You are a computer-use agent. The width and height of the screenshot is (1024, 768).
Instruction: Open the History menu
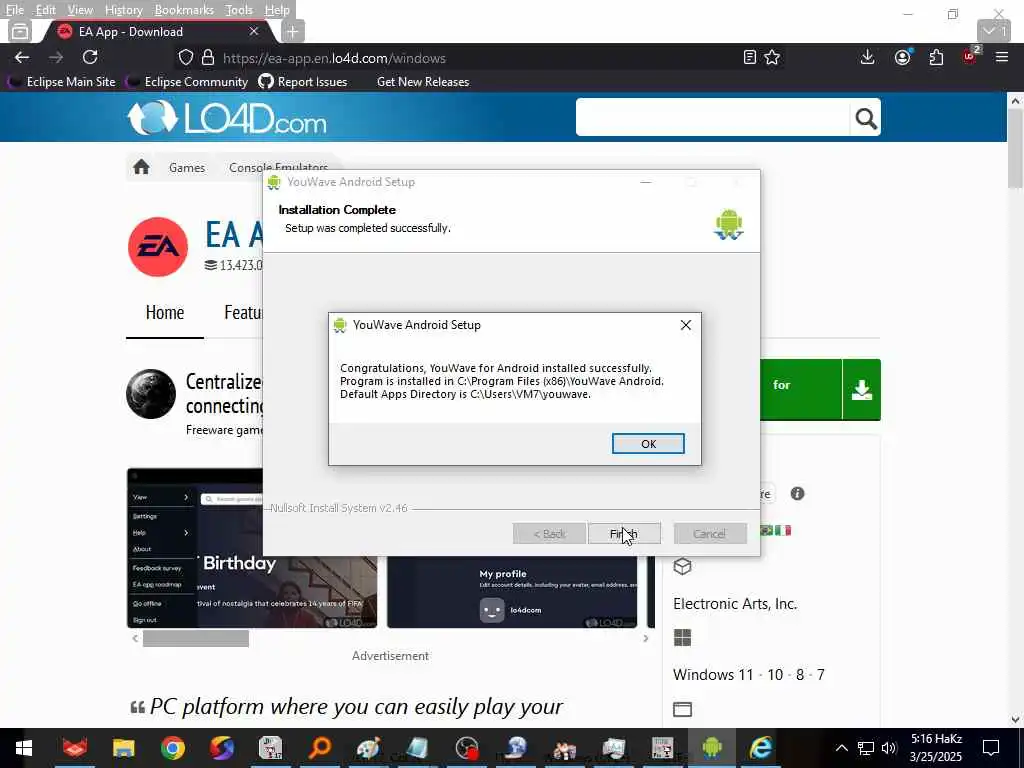(123, 10)
